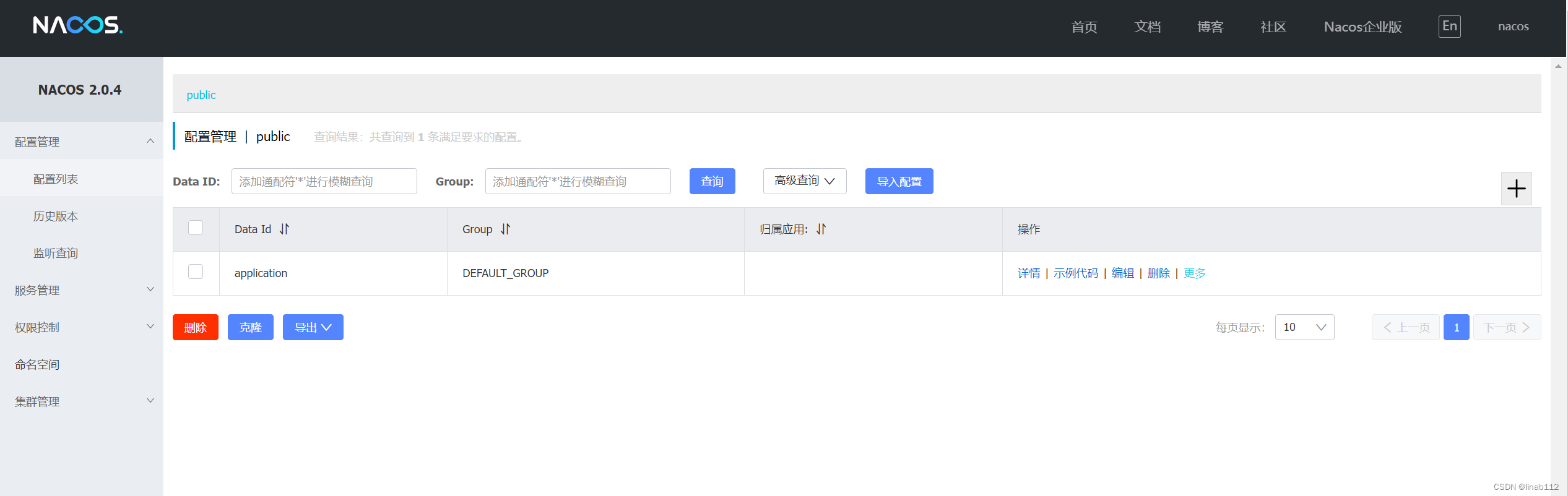
Task: Open 示例代码 for application config
Action: tap(1076, 273)
